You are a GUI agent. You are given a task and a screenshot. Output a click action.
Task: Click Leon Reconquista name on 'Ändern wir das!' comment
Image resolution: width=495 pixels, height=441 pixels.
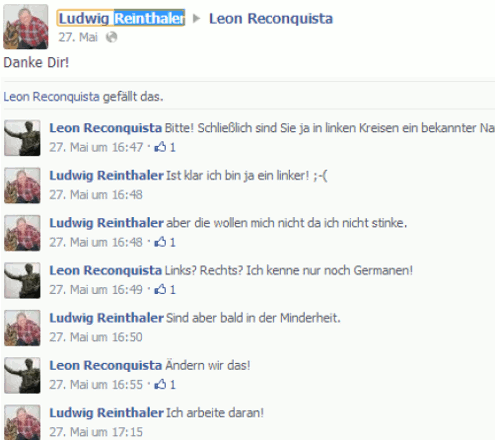tap(106, 366)
